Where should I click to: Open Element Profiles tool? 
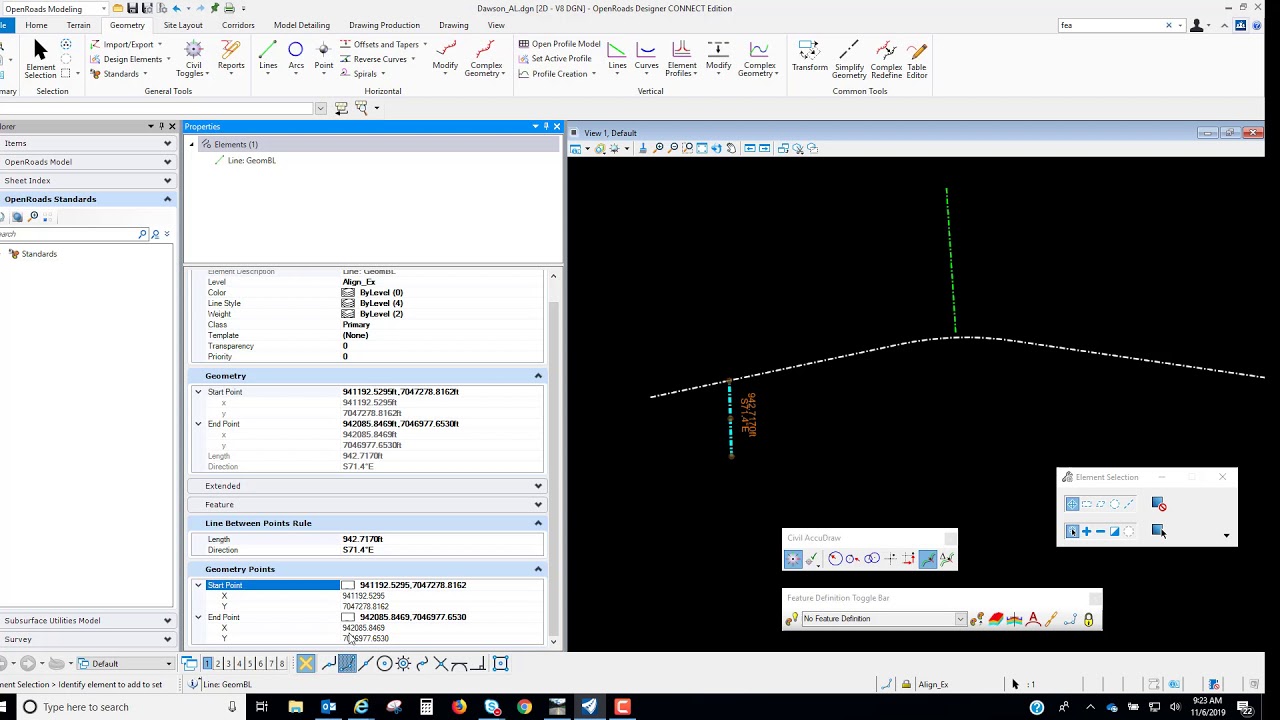(x=681, y=59)
